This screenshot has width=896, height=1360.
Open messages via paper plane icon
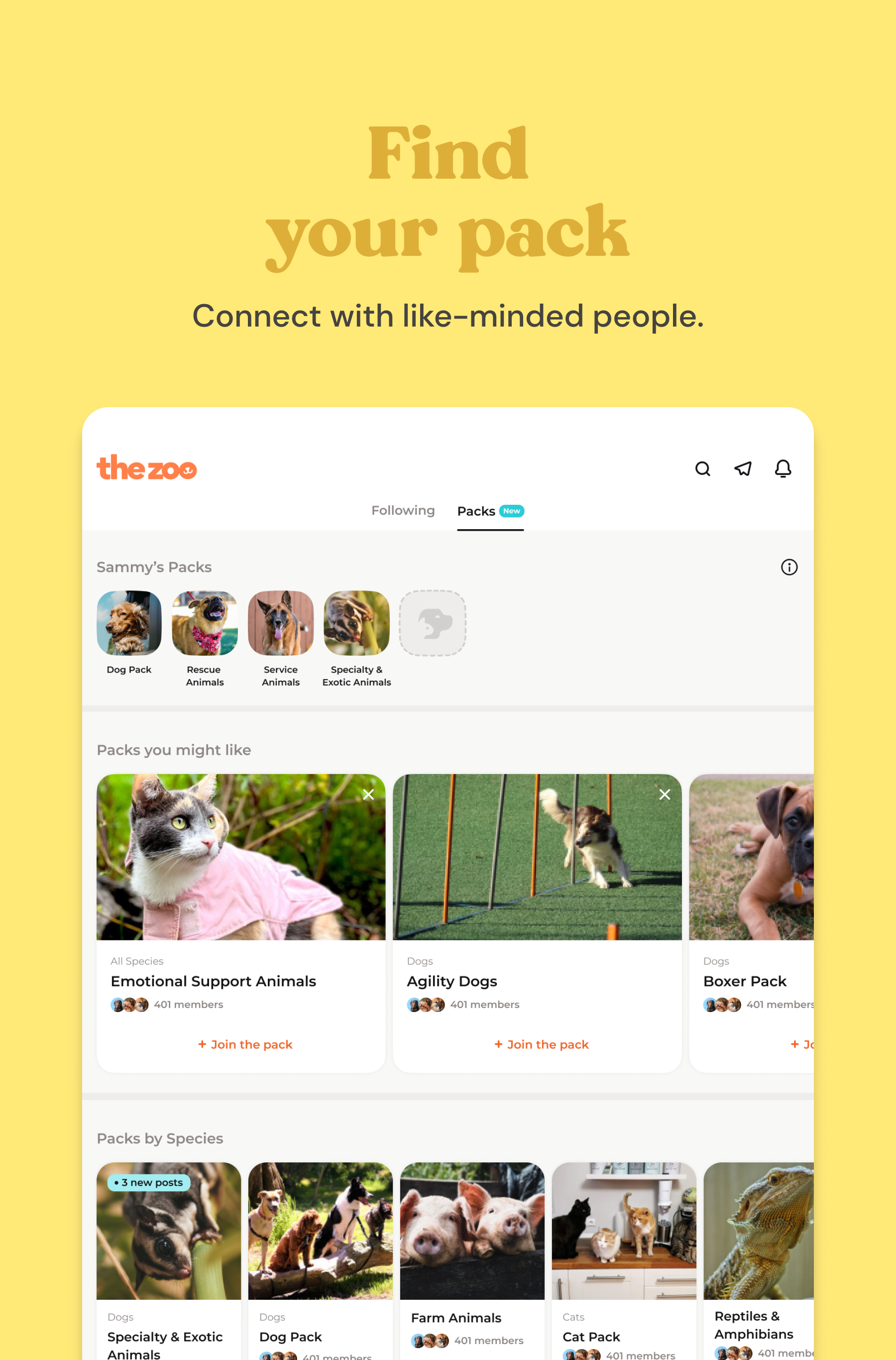pyautogui.click(x=742, y=468)
